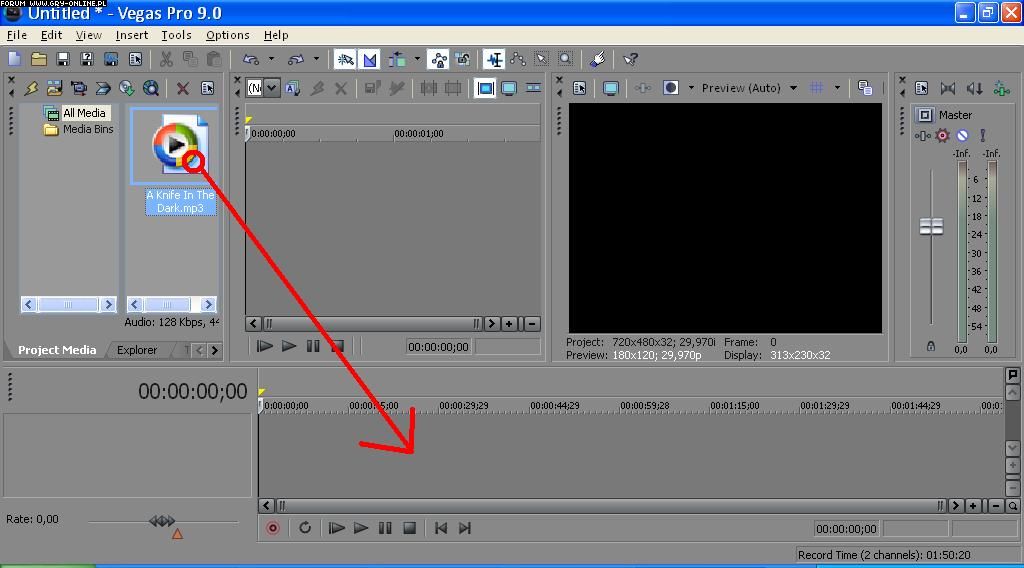Select the A Knife In The Dark.mp3 thumbnail

pyautogui.click(x=175, y=147)
